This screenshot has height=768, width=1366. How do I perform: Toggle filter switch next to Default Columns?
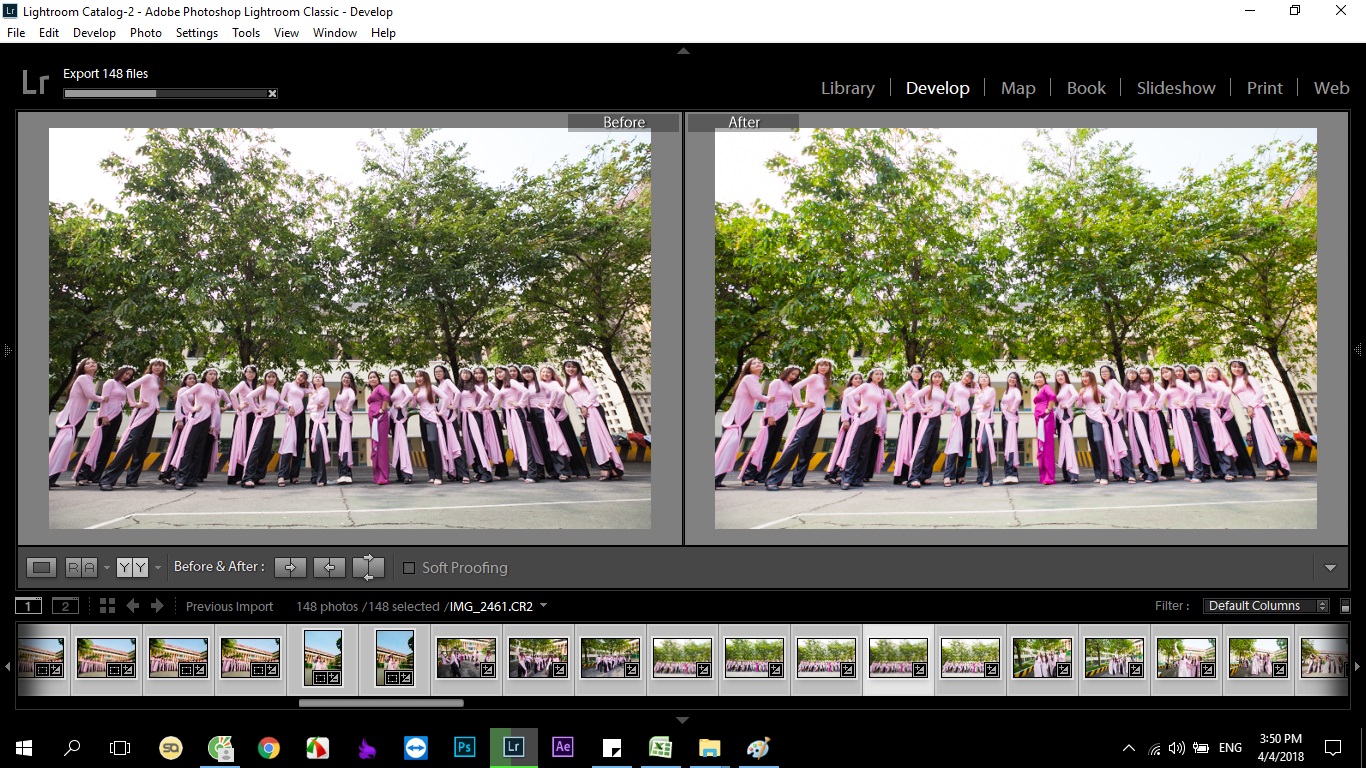point(1345,606)
